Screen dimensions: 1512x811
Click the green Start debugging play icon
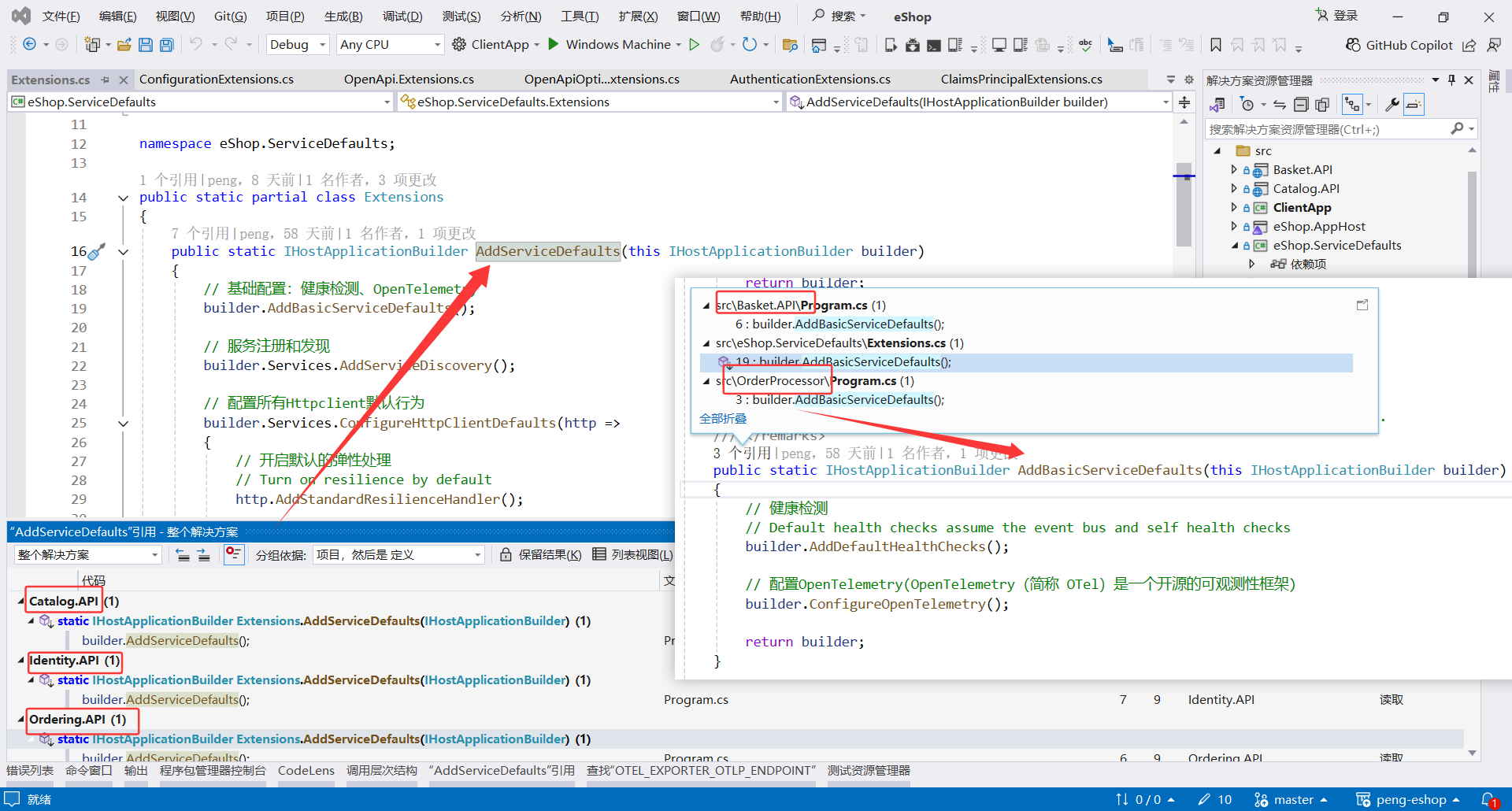pos(554,44)
